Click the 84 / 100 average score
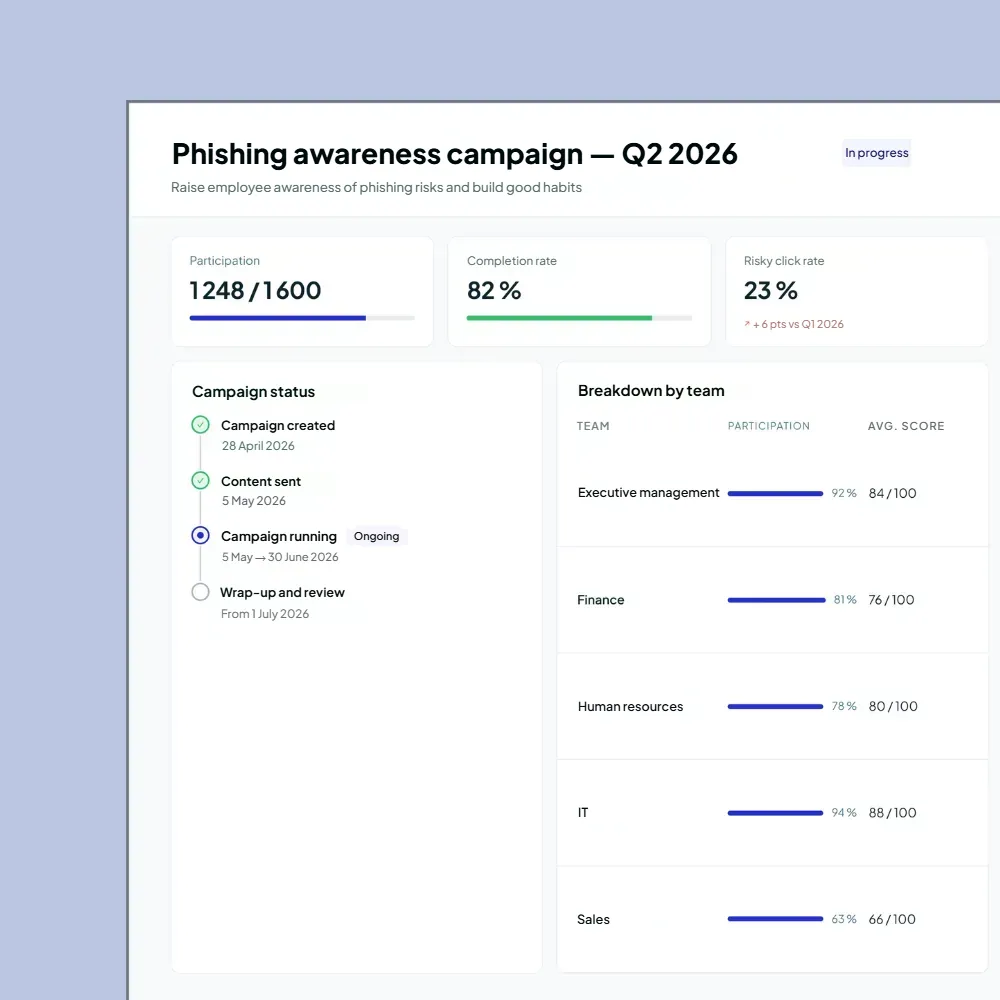The image size is (1000, 1000). pos(892,493)
